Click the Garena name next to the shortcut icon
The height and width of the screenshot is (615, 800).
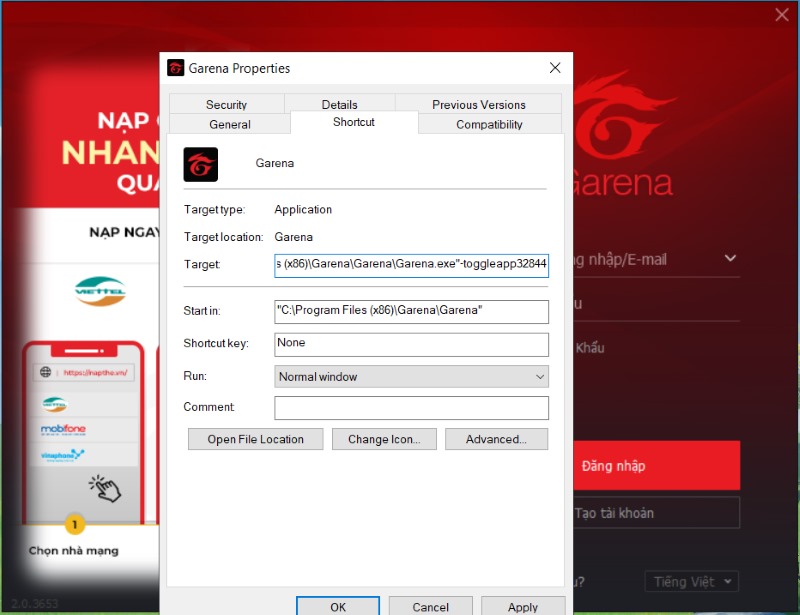click(274, 163)
